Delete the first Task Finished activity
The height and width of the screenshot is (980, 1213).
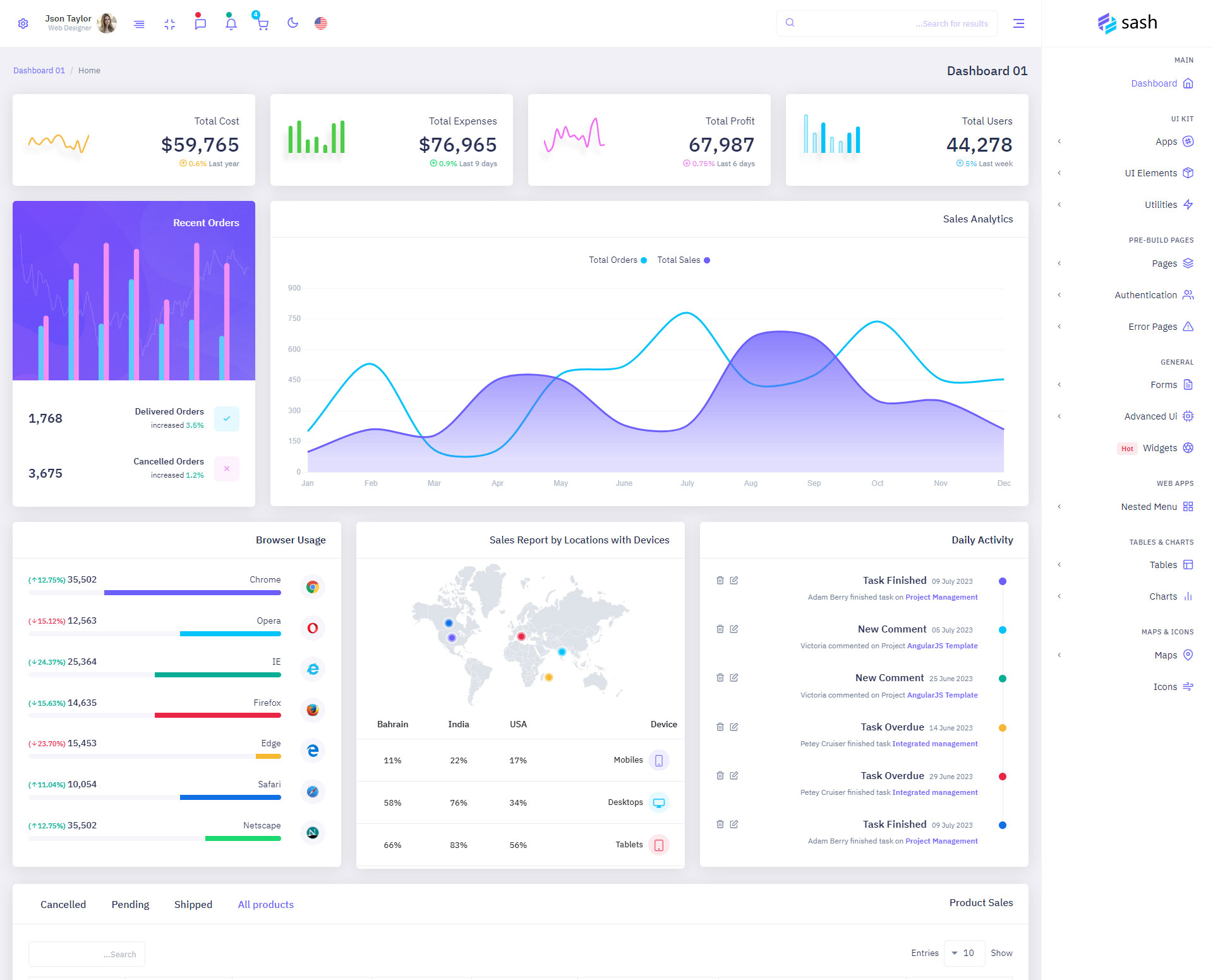coord(720,580)
